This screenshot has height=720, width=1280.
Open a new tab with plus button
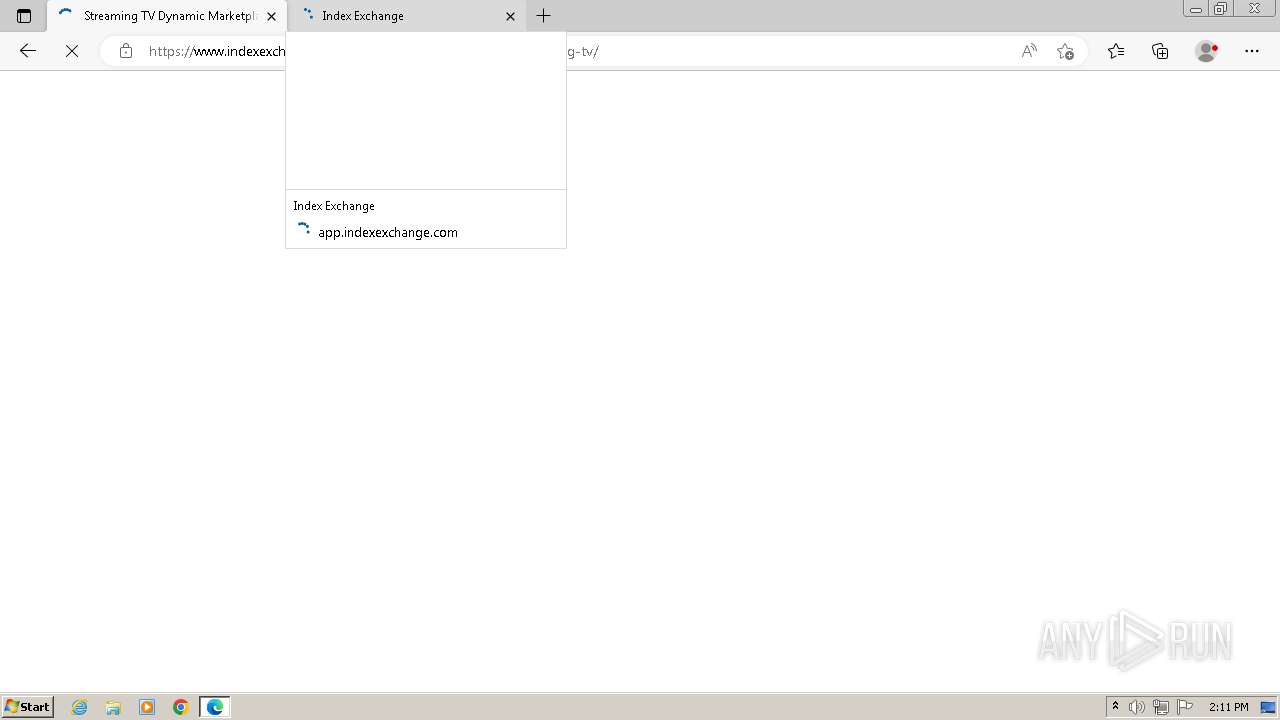[x=543, y=16]
